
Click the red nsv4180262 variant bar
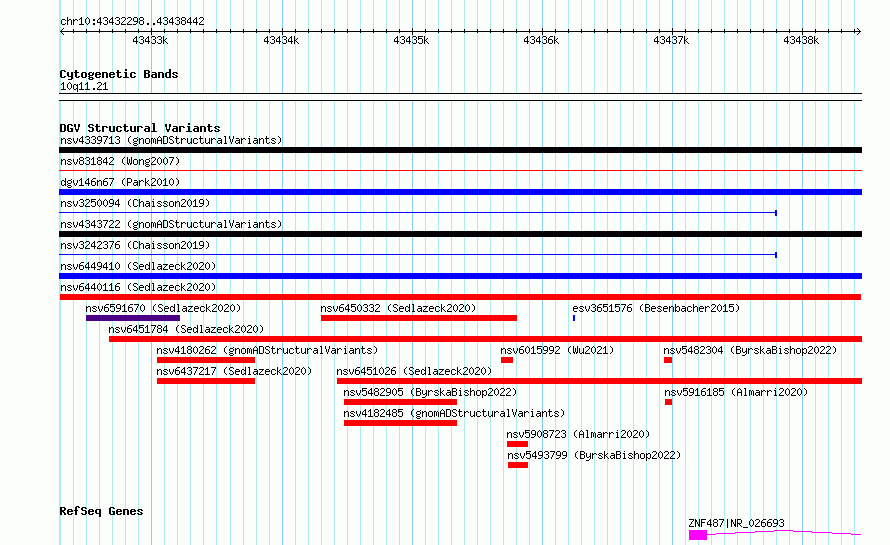point(206,360)
